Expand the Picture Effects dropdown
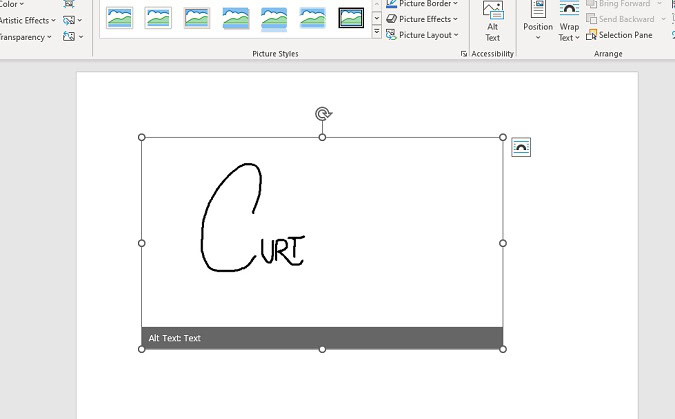Image resolution: width=675 pixels, height=419 pixels. [x=422, y=19]
